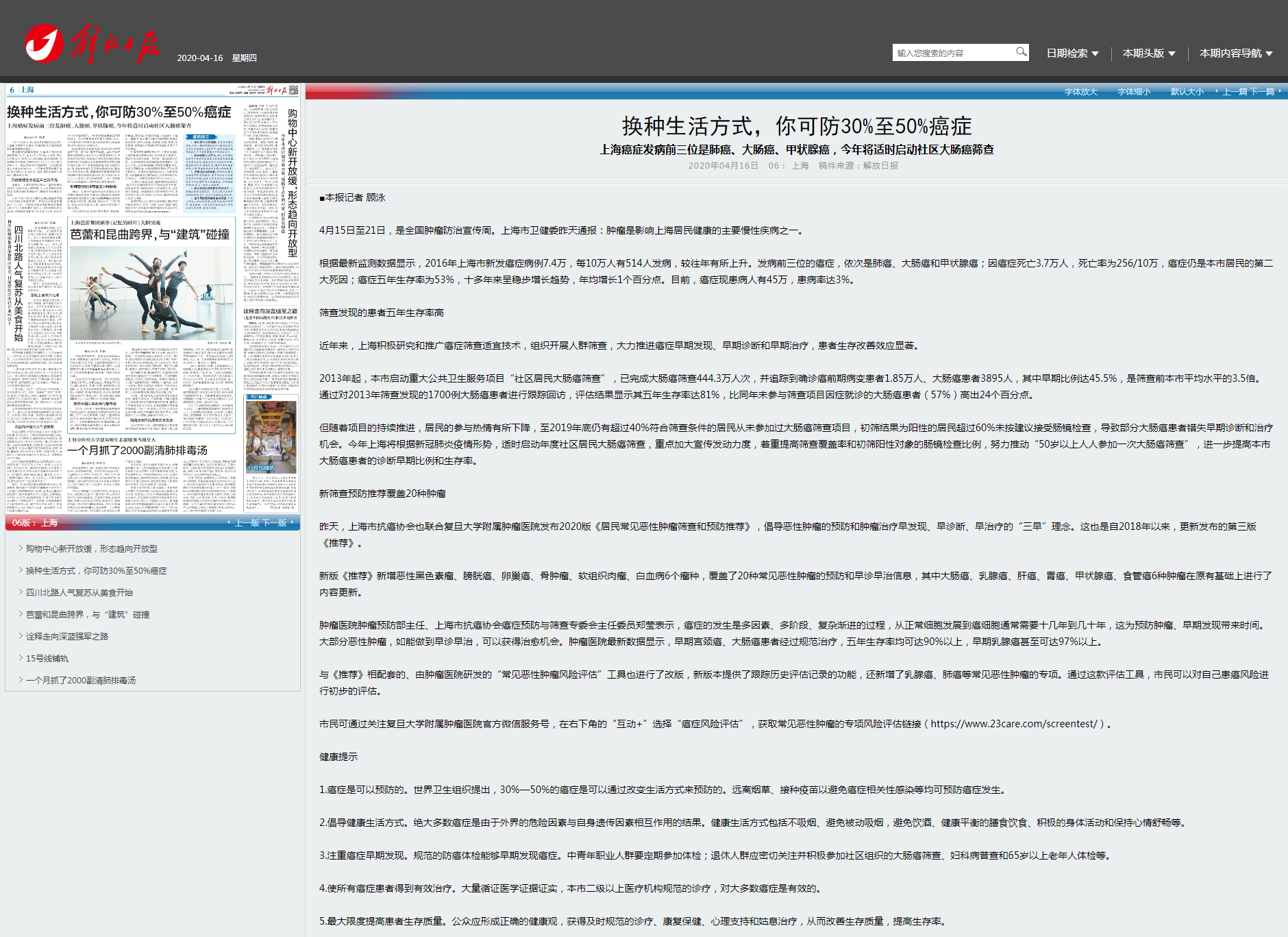The image size is (1288, 937).
Task: Open the 日期检索 date search dropdown
Action: pyautogui.click(x=1072, y=53)
